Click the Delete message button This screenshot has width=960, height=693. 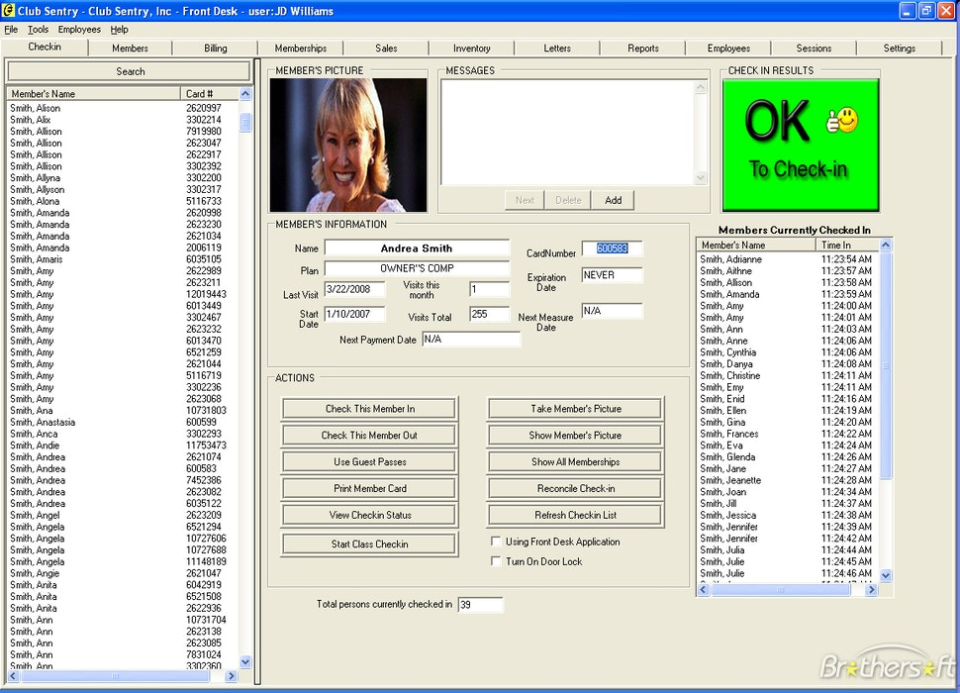(x=568, y=200)
